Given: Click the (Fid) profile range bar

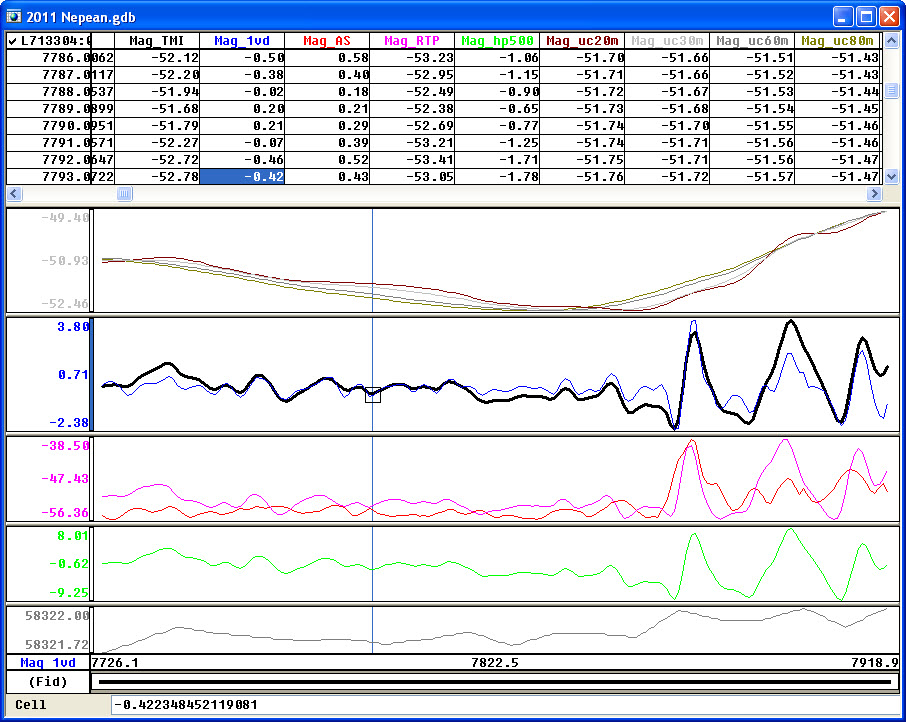Looking at the screenshot, I should click(495, 682).
